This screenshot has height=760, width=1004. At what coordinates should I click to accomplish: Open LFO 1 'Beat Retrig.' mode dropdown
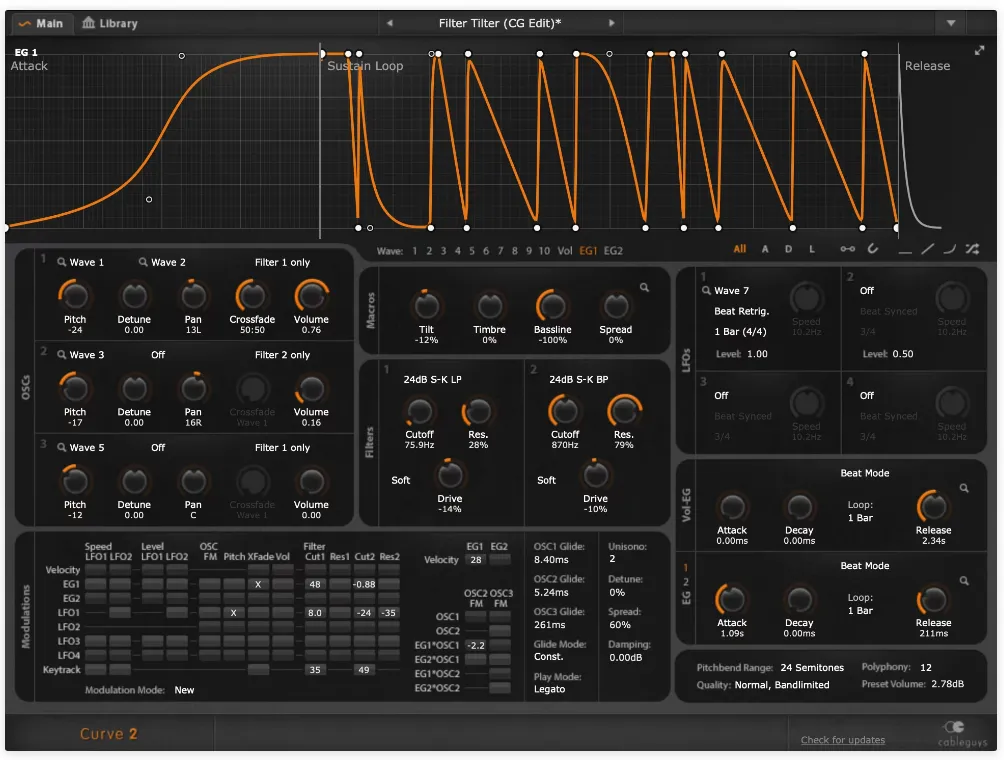(741, 311)
